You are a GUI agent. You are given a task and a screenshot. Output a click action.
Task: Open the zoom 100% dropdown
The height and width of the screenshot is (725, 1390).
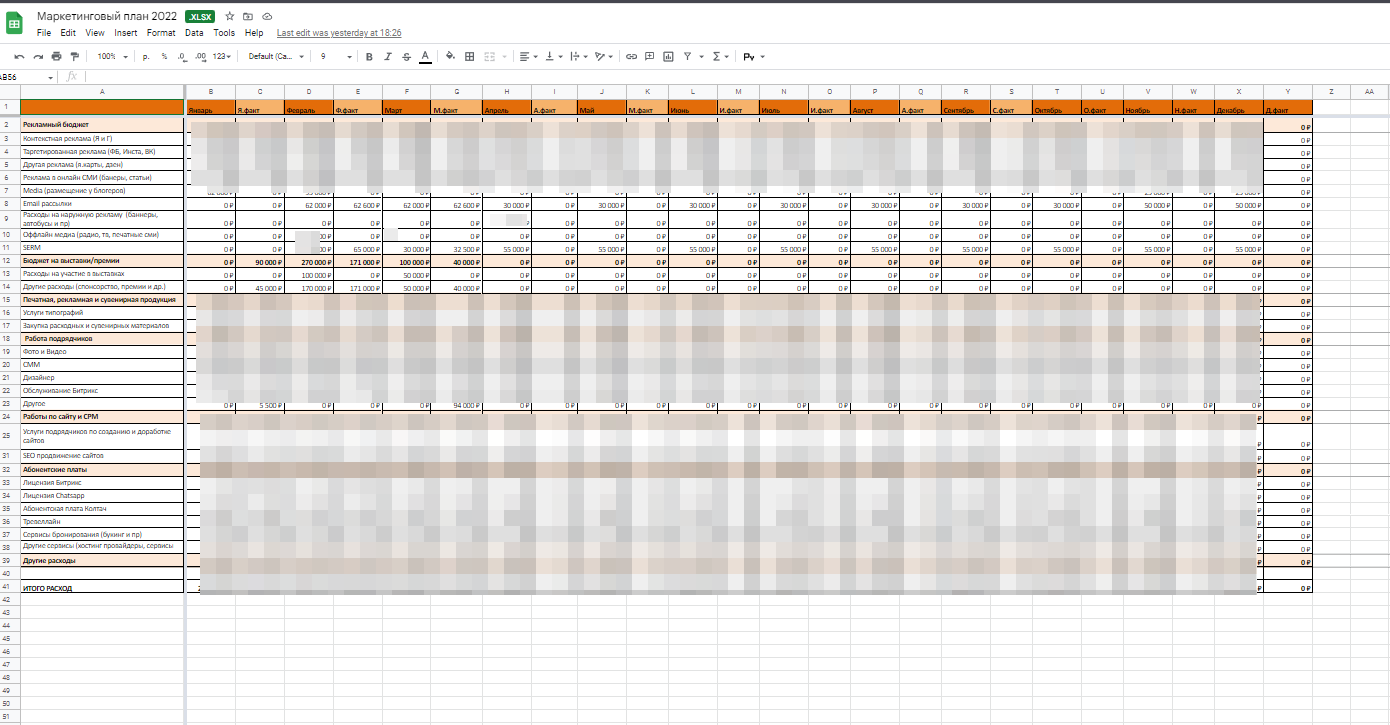(x=110, y=57)
